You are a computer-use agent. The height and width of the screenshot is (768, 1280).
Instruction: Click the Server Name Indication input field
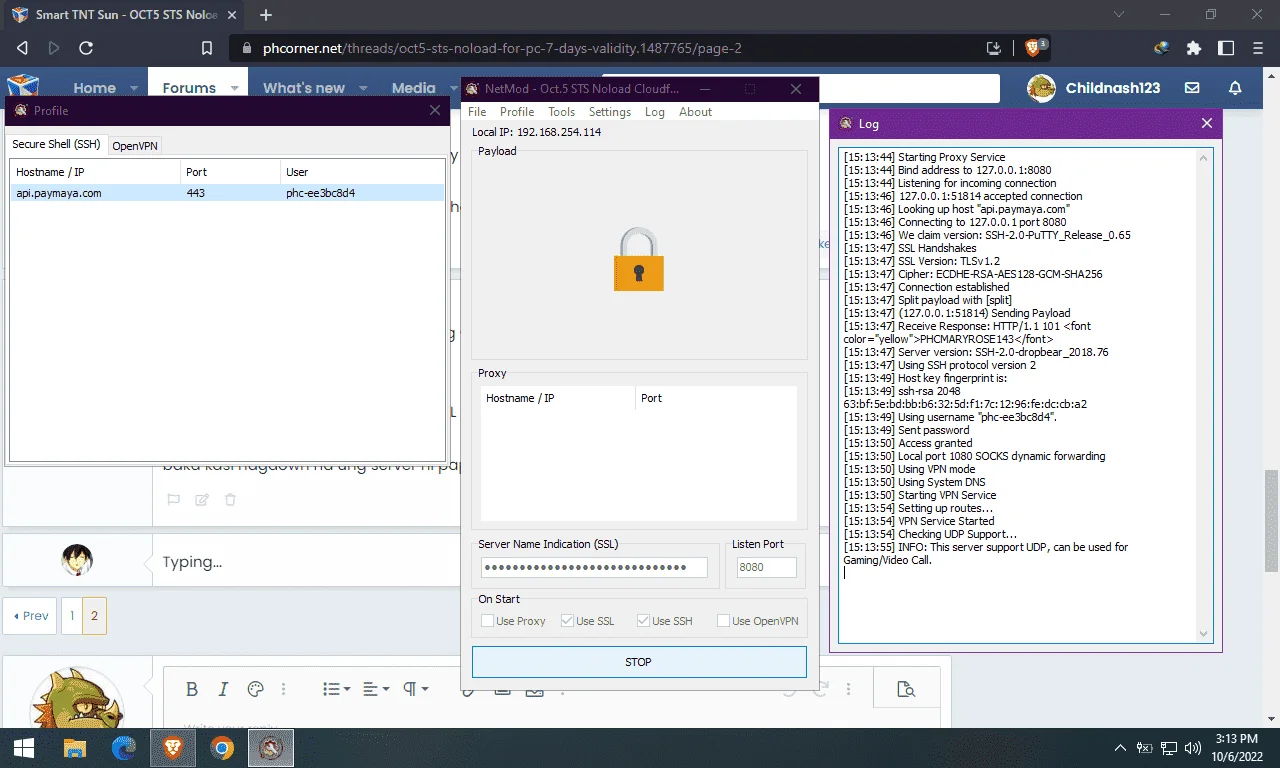pyautogui.click(x=594, y=568)
